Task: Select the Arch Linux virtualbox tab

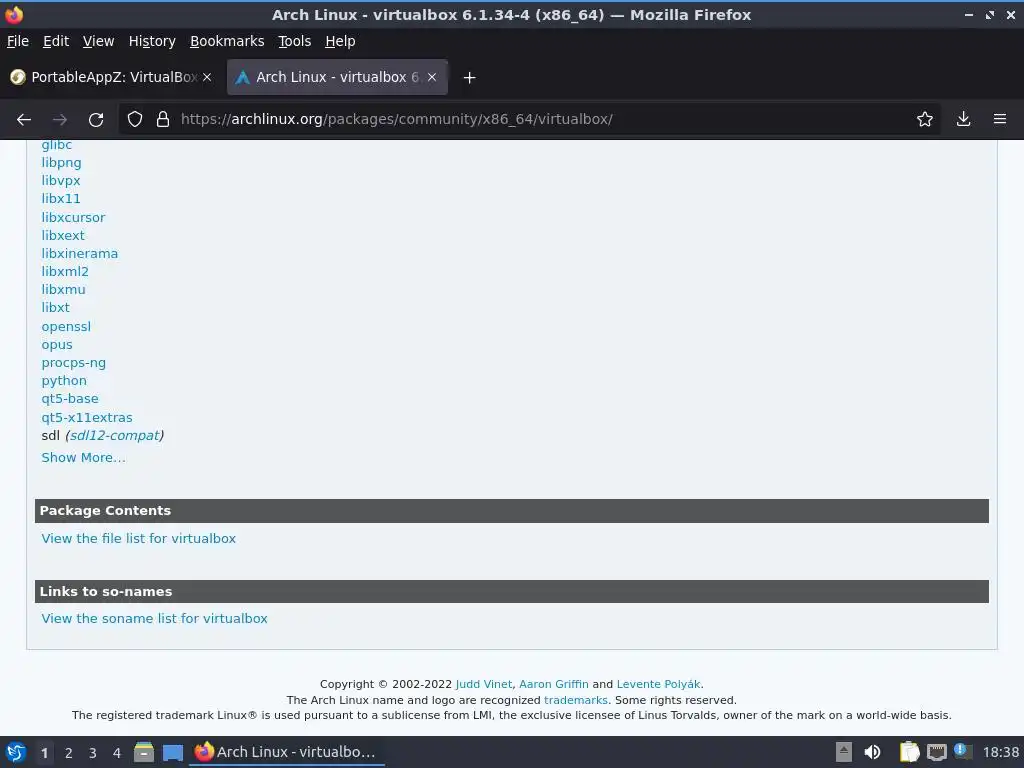Action: pyautogui.click(x=337, y=77)
